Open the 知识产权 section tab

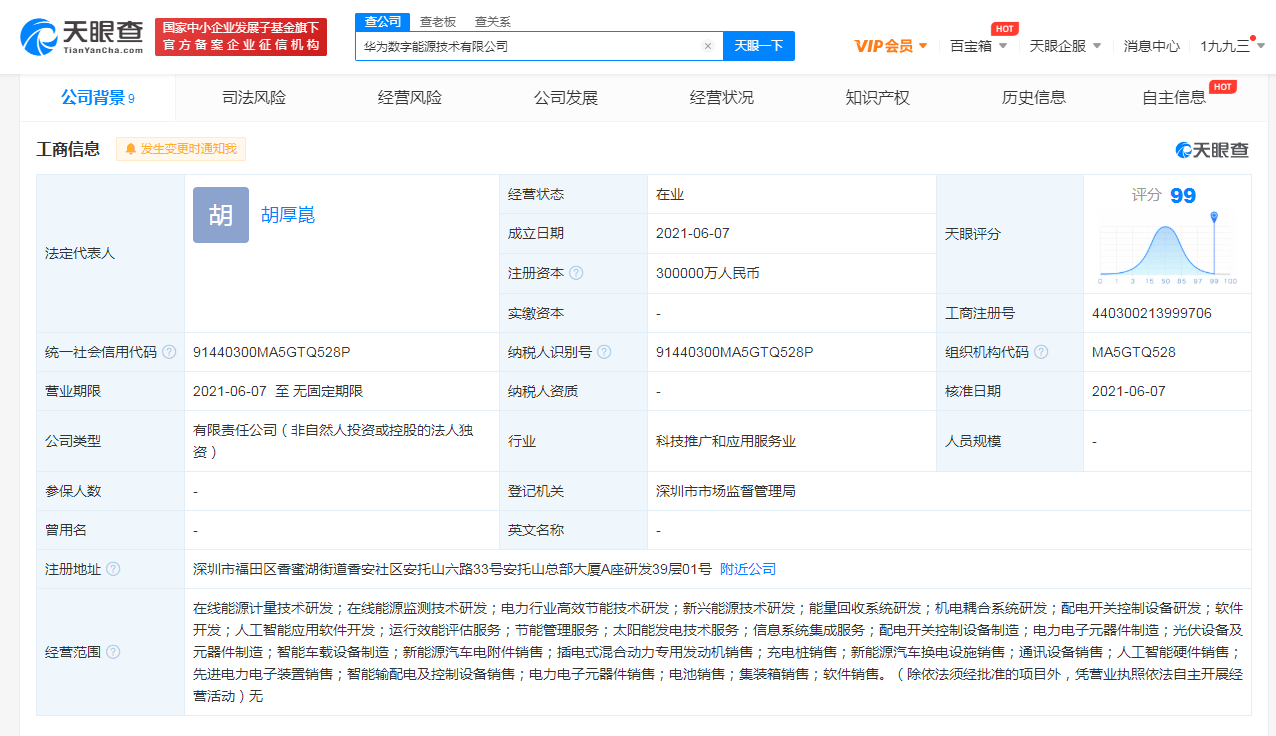[x=876, y=97]
